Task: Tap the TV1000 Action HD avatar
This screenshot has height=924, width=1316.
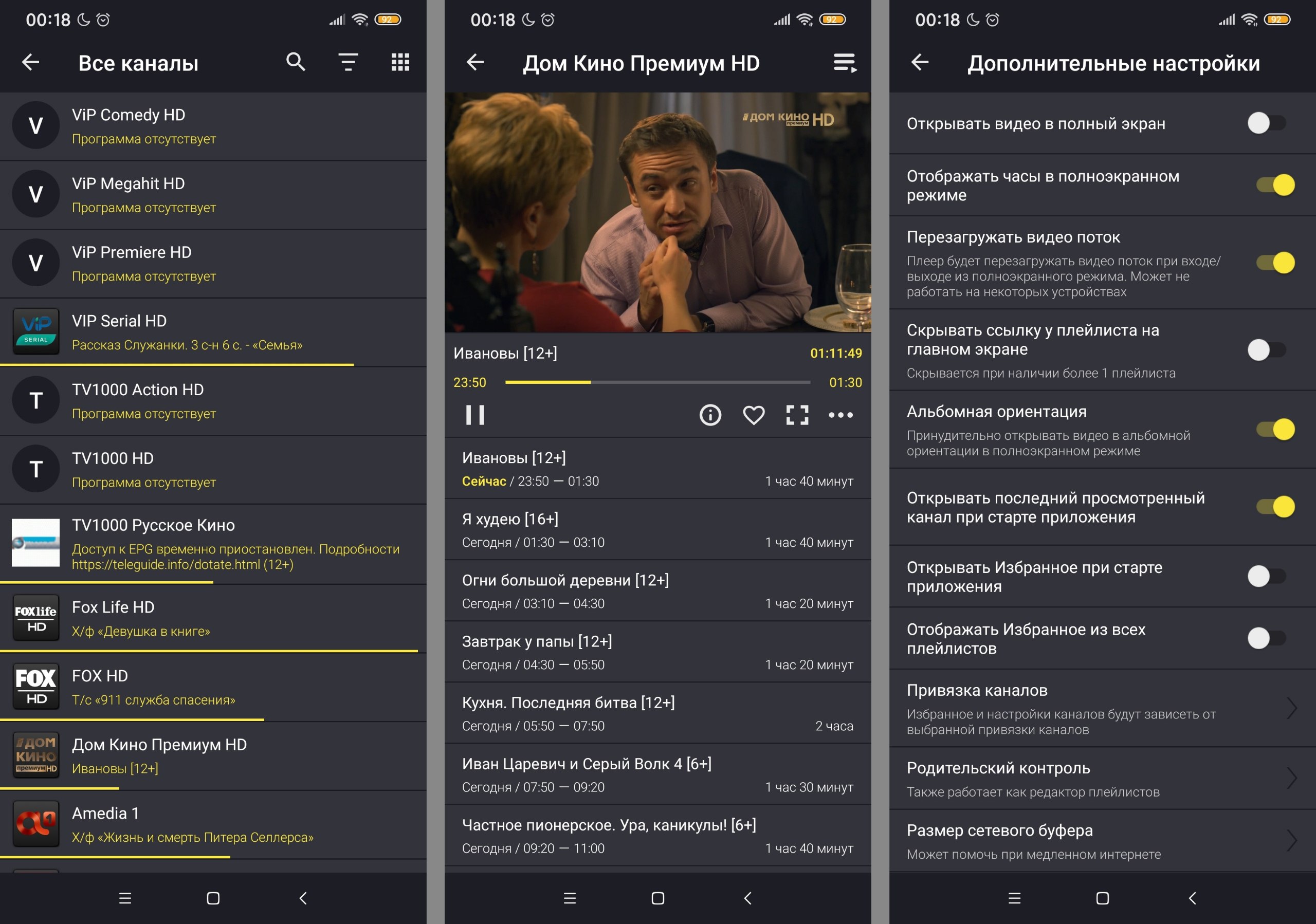Action: (35, 400)
